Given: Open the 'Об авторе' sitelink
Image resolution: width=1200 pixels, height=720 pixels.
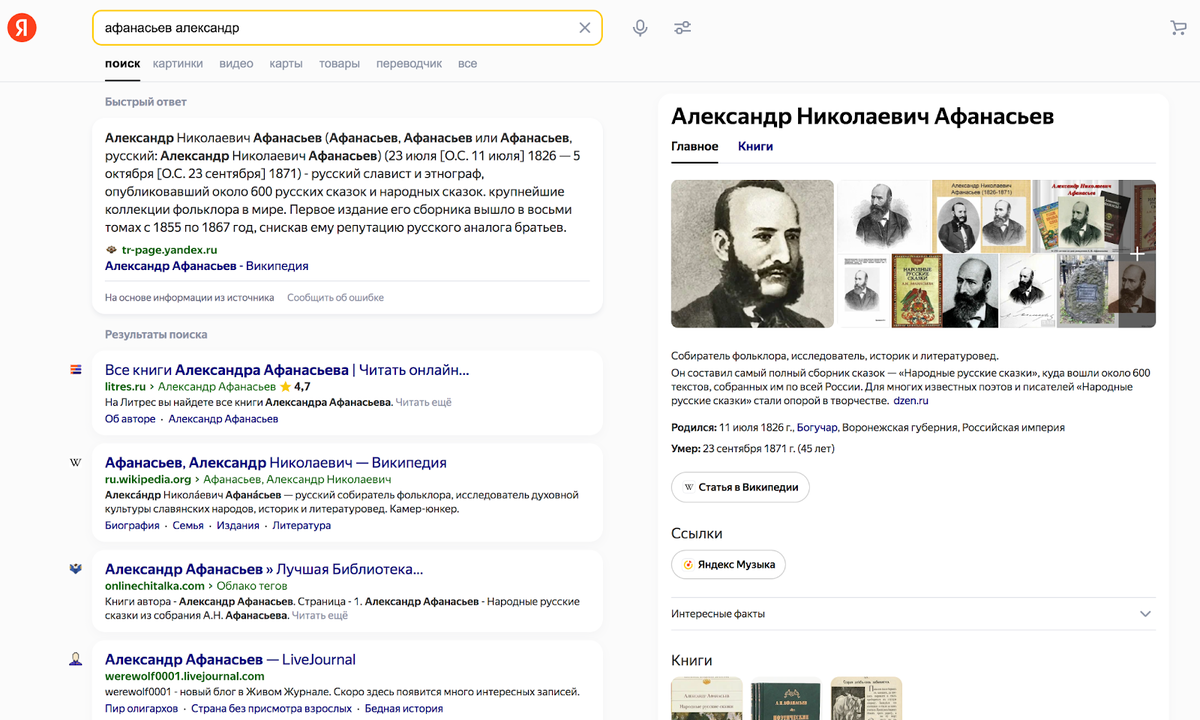Looking at the screenshot, I should (130, 419).
